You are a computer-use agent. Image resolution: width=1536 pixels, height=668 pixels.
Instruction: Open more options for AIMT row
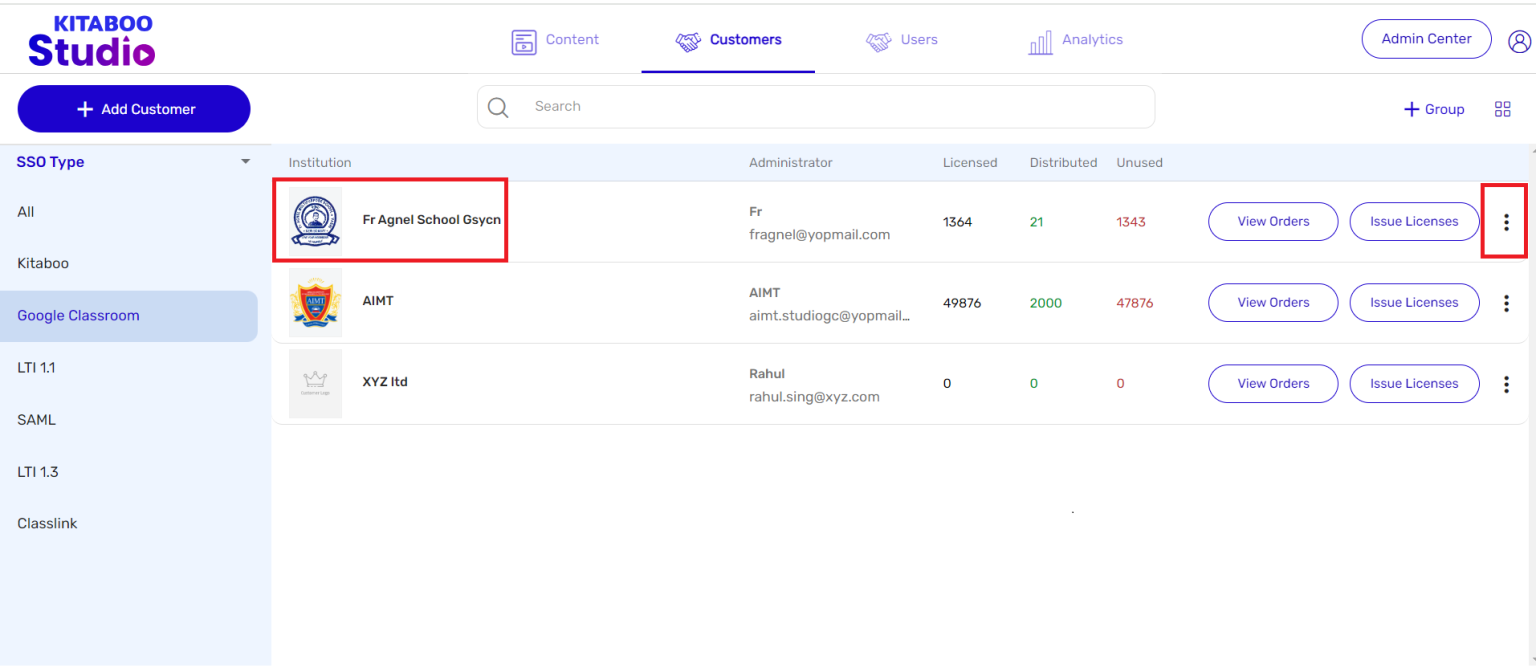pyautogui.click(x=1506, y=303)
